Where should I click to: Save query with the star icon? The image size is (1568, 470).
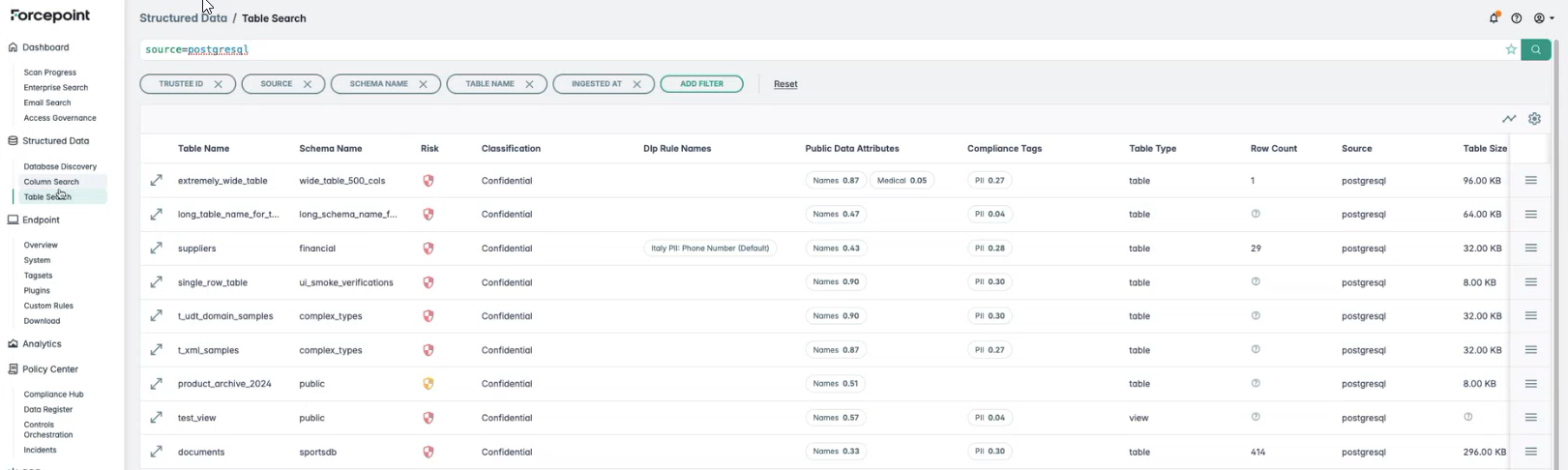click(x=1510, y=49)
